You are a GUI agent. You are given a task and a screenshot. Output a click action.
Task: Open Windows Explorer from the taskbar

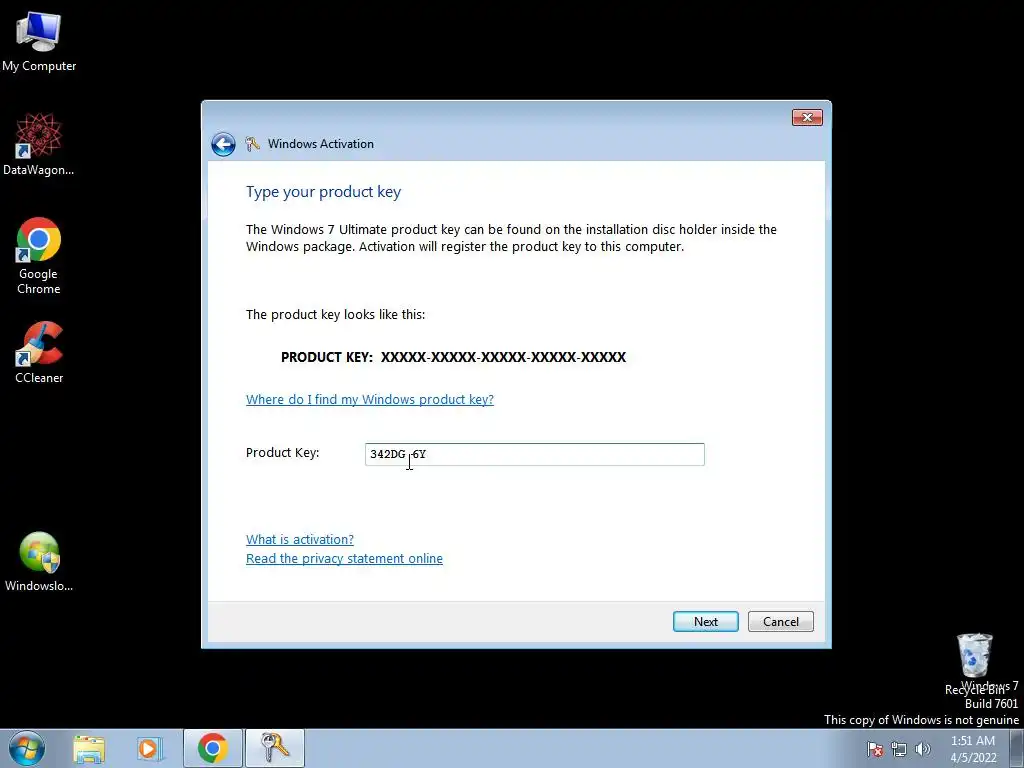pyautogui.click(x=89, y=748)
